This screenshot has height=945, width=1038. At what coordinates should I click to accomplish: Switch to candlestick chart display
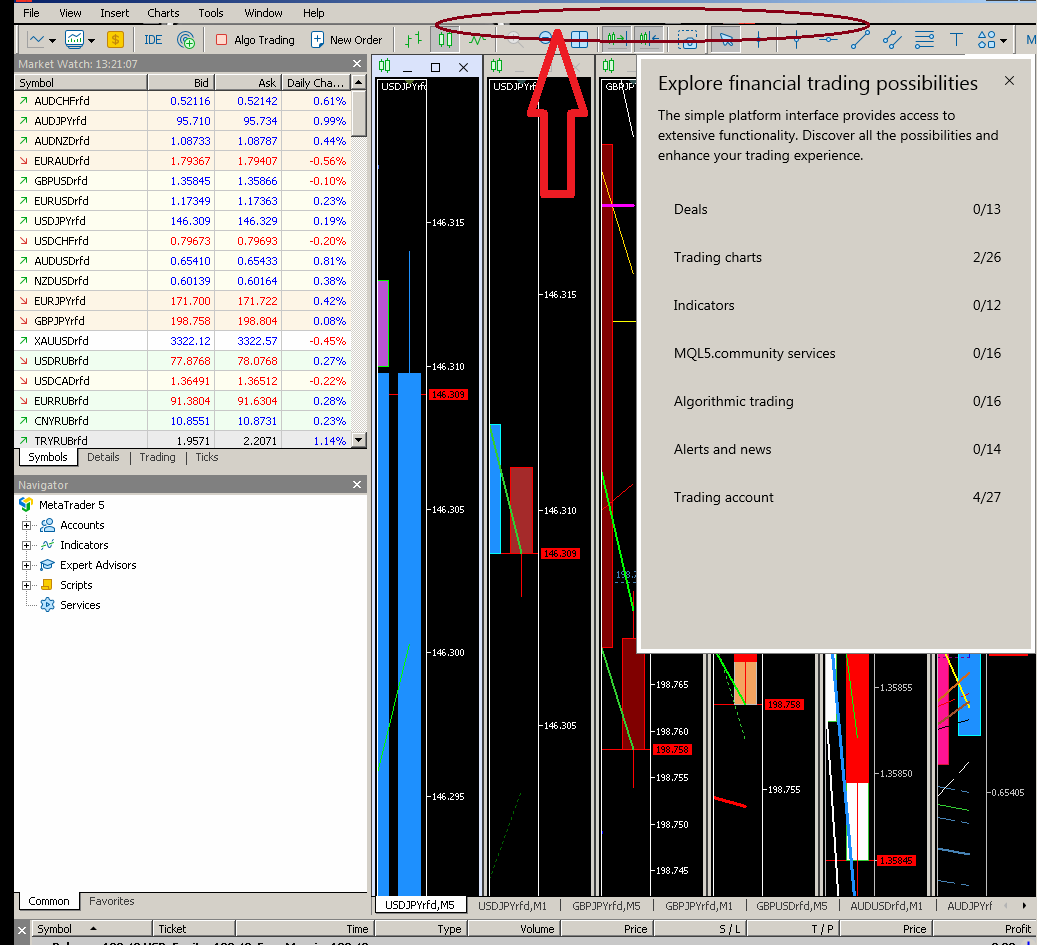[445, 40]
